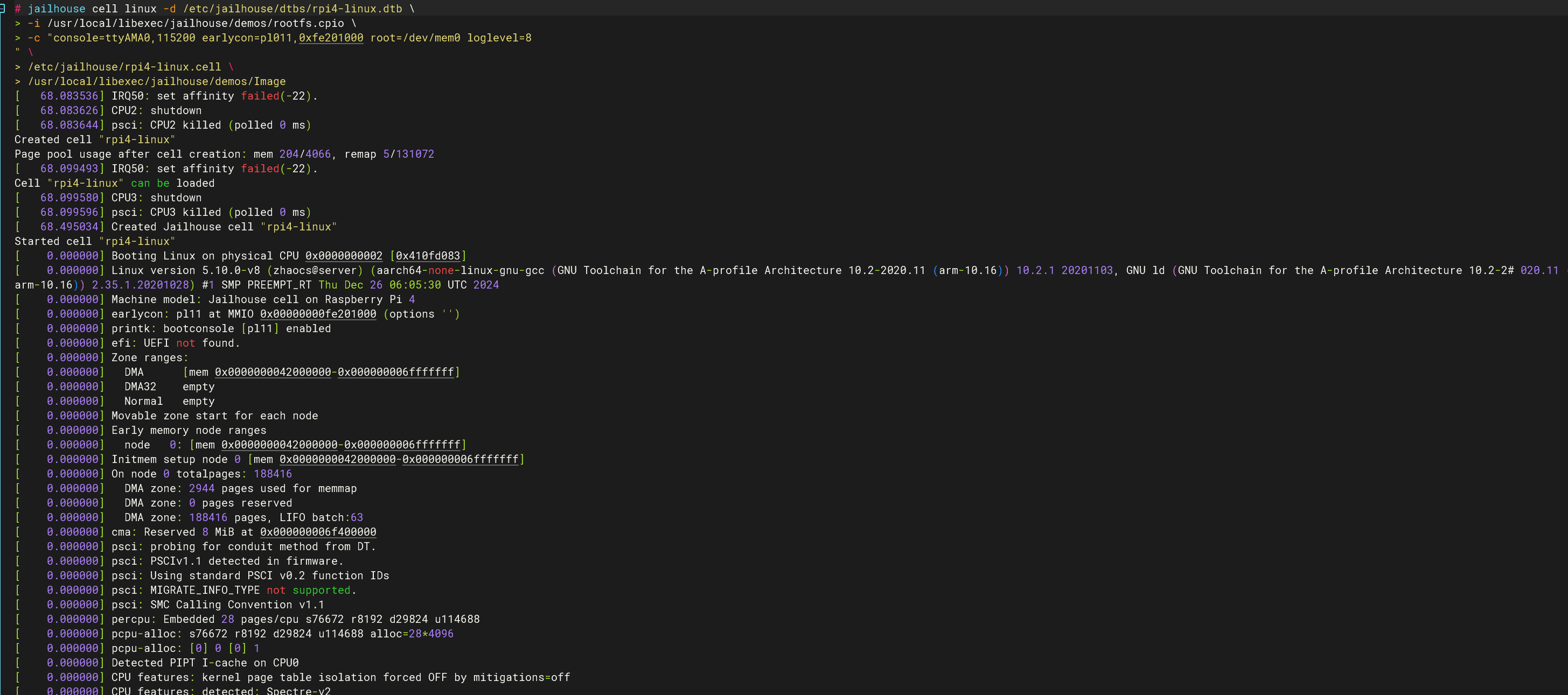Click the totalpages value on "On node 0" line
Screen dimensions: 1568x695
(x=273, y=474)
